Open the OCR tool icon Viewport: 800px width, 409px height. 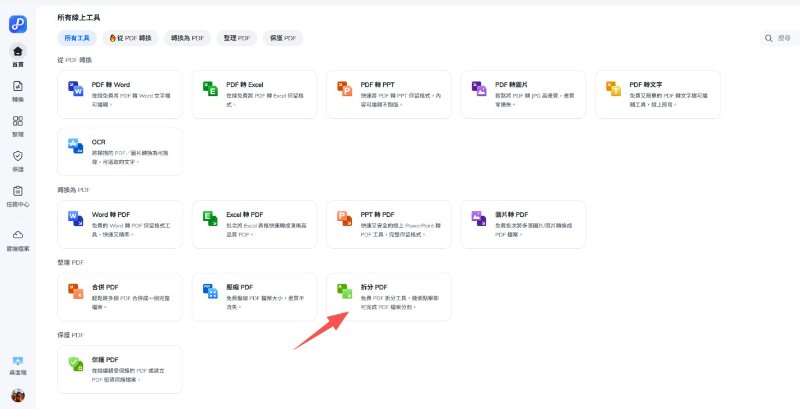point(76,146)
